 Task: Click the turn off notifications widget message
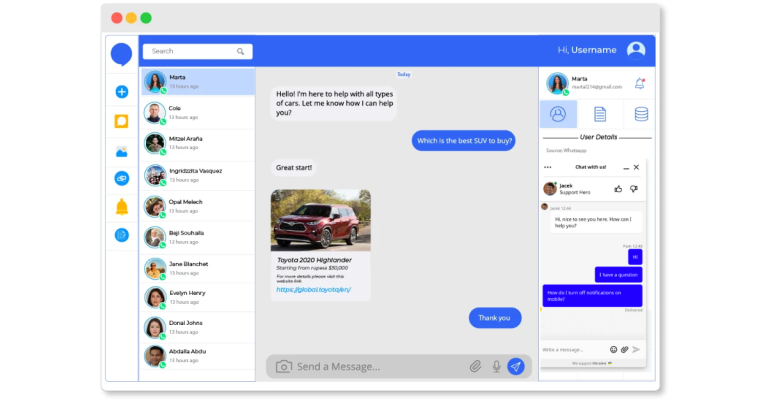(x=592, y=296)
